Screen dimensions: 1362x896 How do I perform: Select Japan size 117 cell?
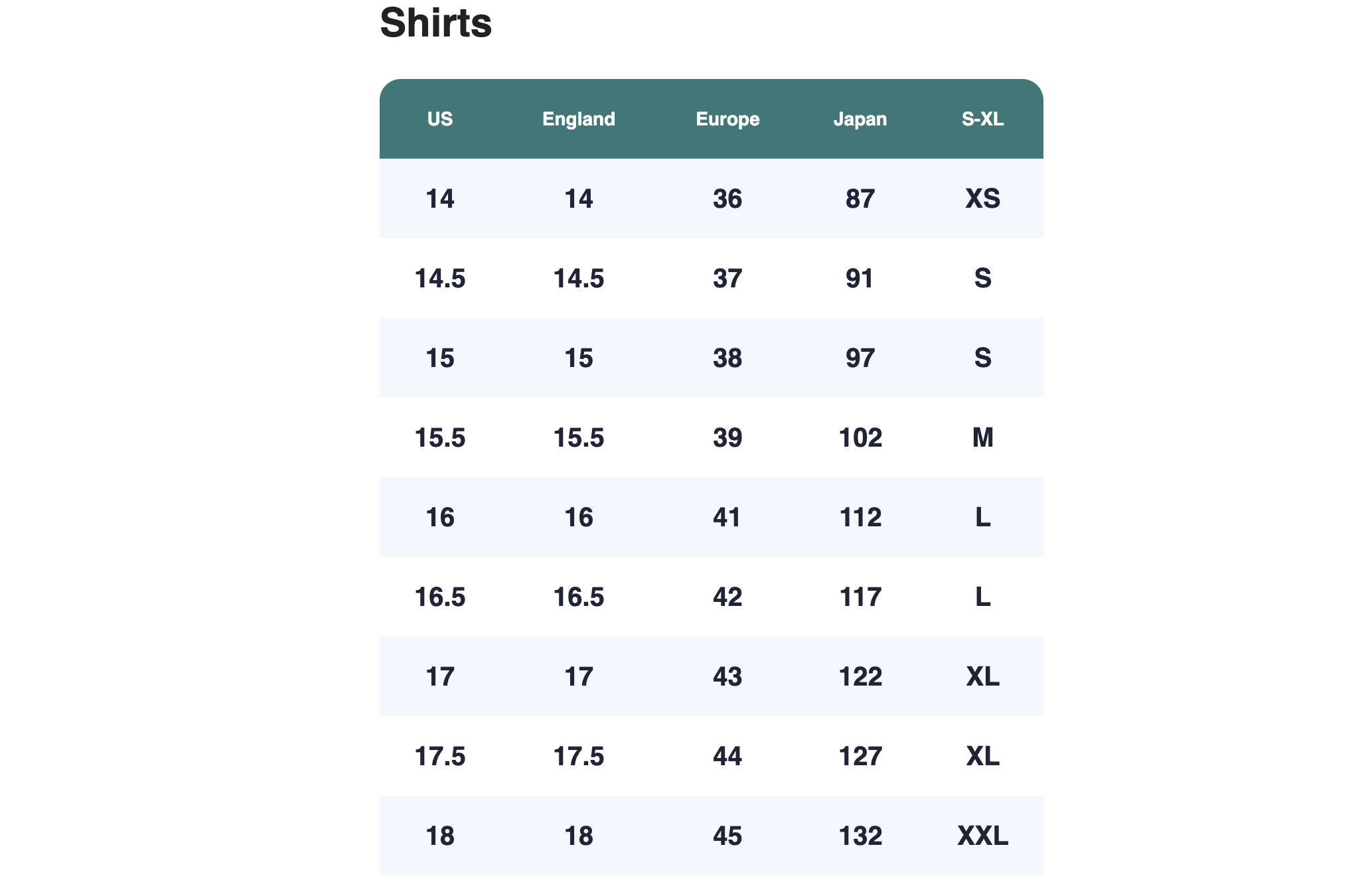pyautogui.click(x=860, y=597)
